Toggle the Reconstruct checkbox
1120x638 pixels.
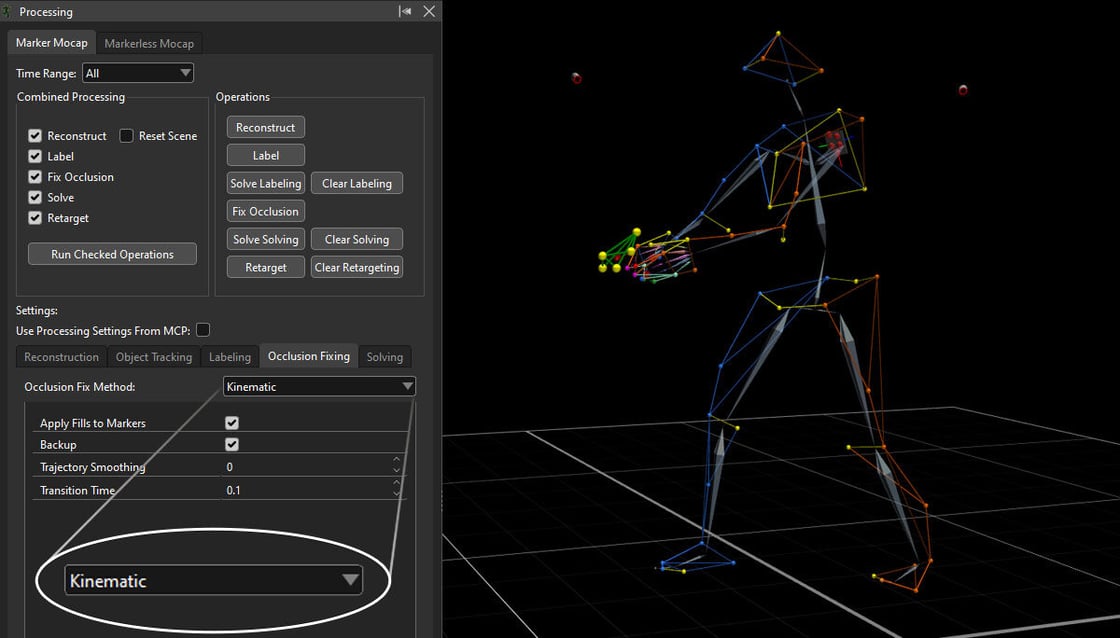pyautogui.click(x=35, y=136)
